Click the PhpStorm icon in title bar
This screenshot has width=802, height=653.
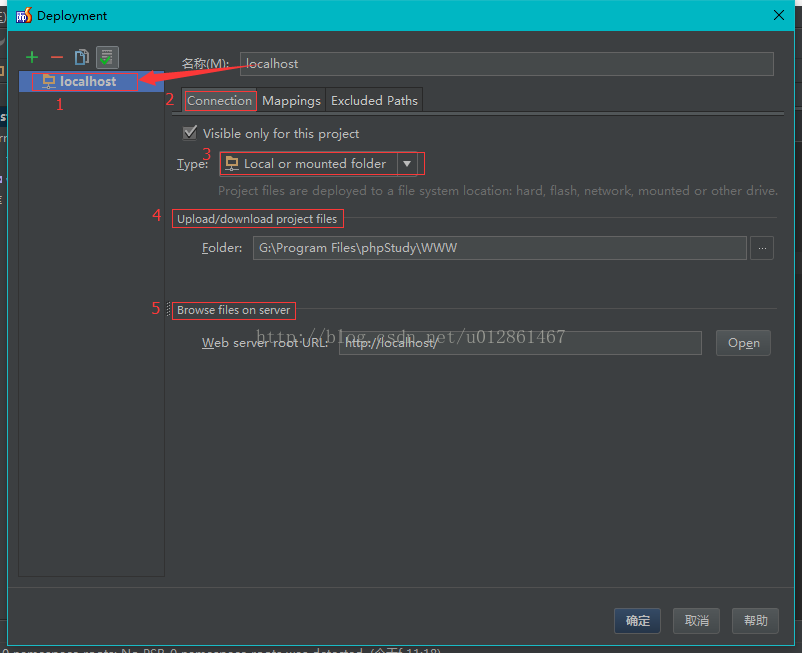pos(23,15)
